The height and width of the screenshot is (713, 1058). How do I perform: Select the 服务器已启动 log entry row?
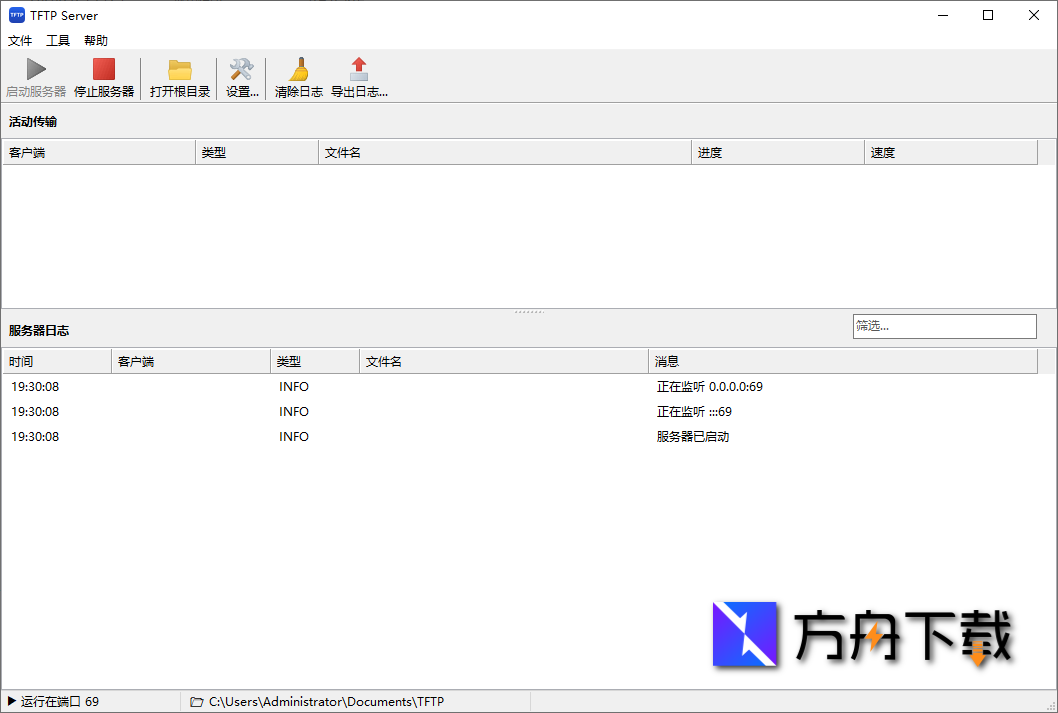point(400,436)
